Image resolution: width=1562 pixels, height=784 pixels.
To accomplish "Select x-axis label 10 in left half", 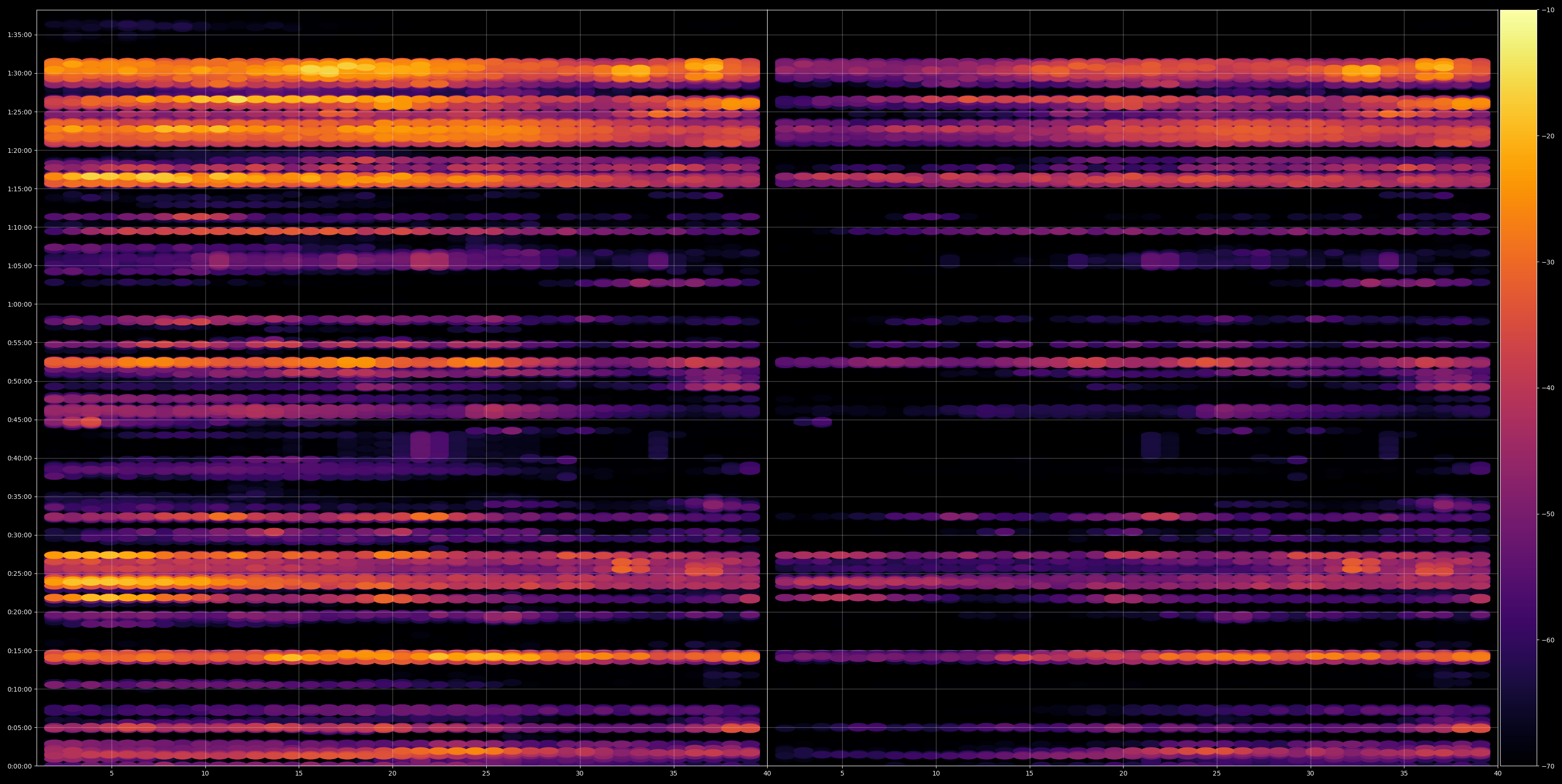I will 205,774.
